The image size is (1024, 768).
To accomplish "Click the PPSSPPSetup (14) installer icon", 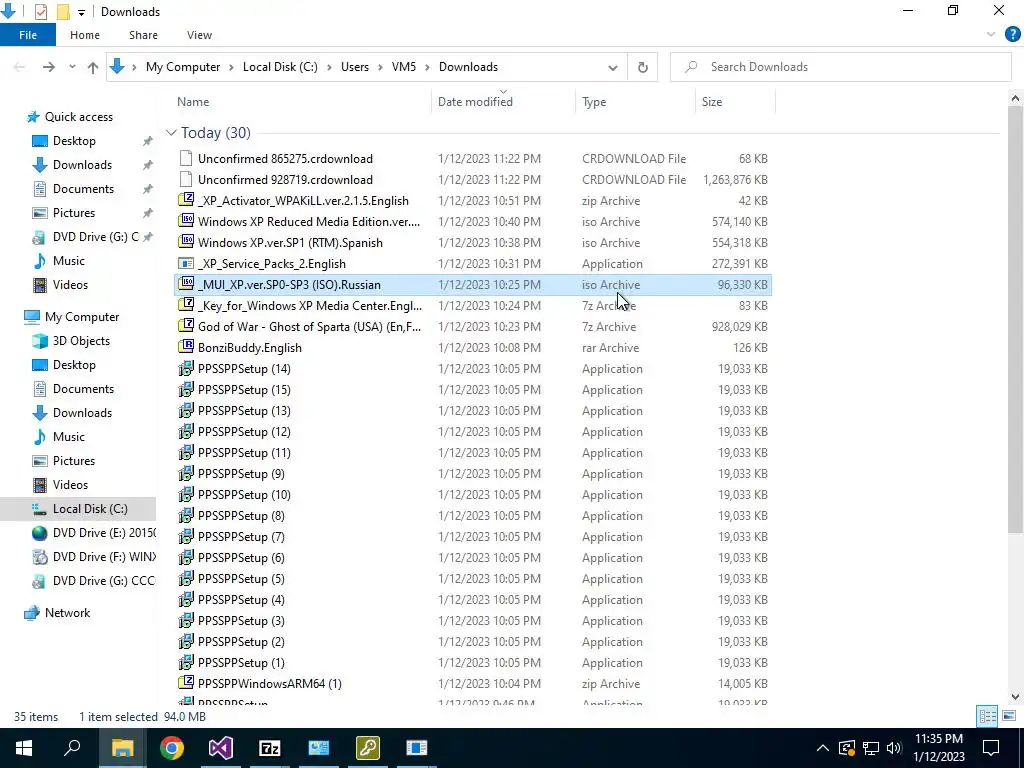I will click(x=186, y=368).
